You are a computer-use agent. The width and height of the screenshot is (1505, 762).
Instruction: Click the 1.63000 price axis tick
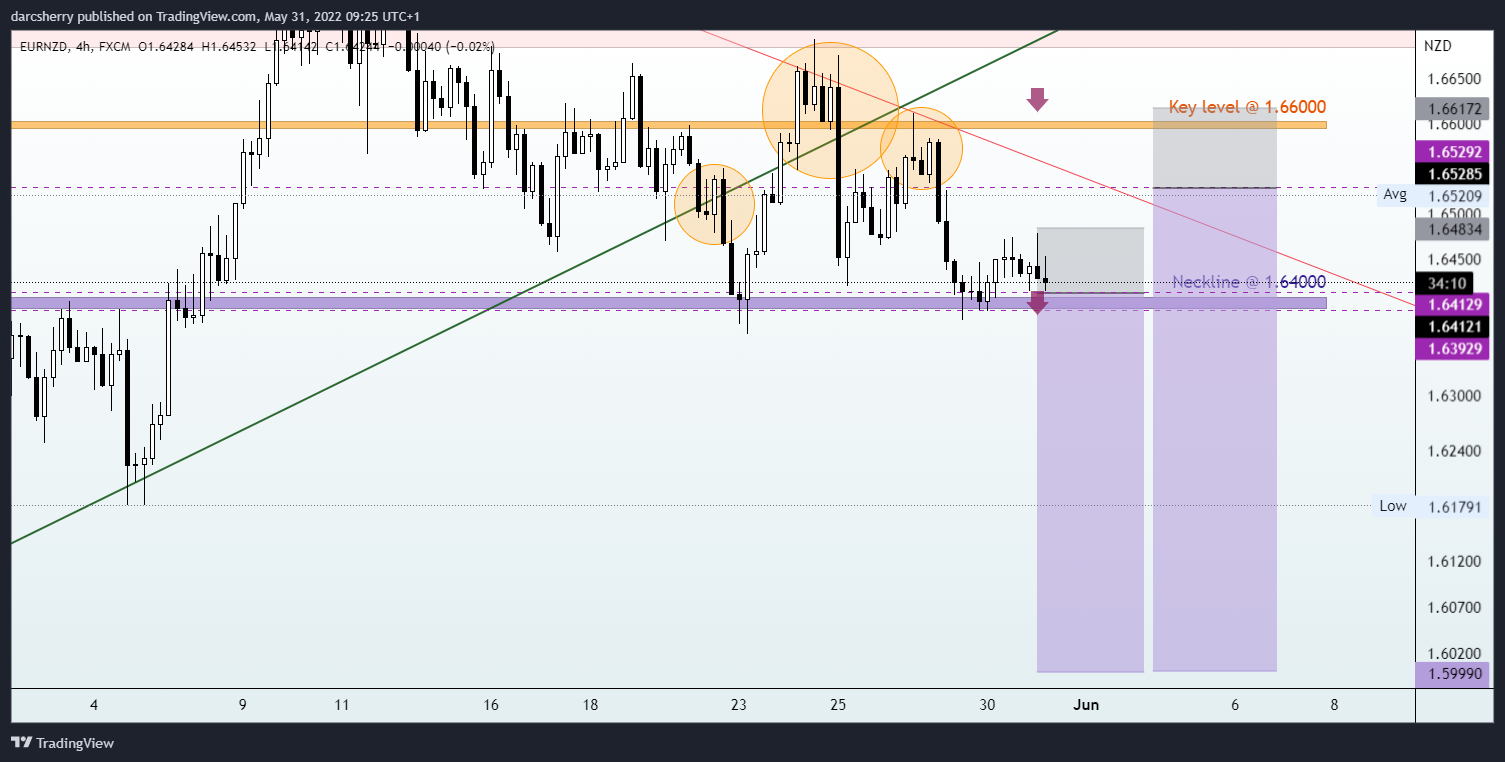[1453, 396]
